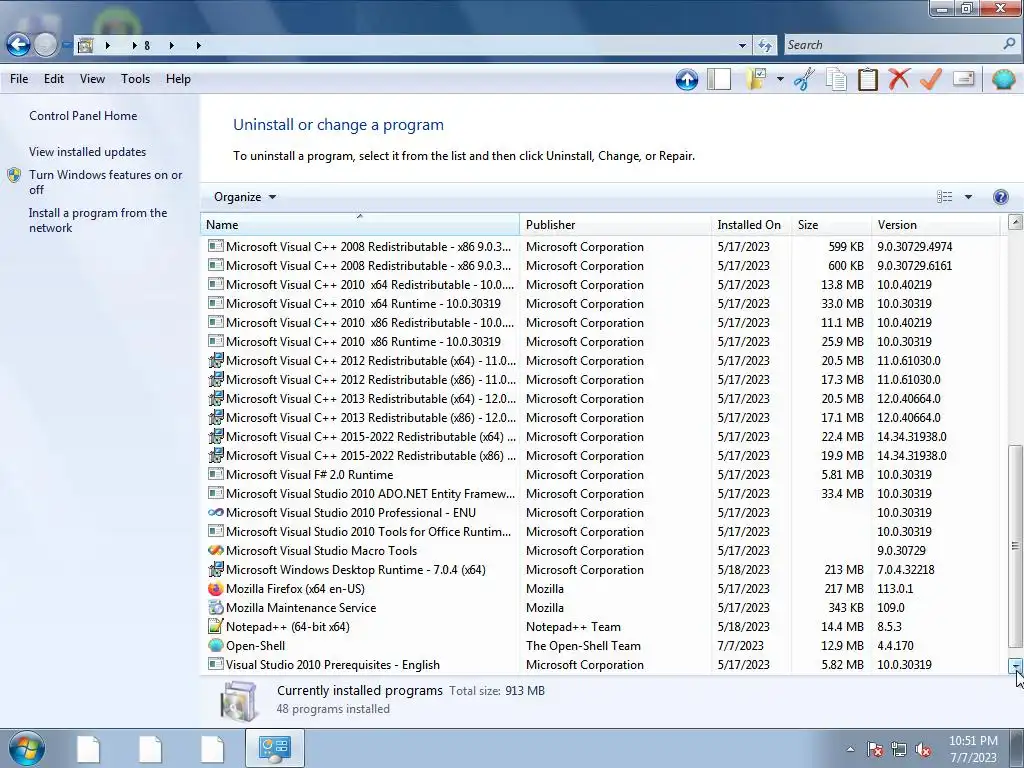Select Visual Studio 2010 ADO.NET Entity Framework row
The image size is (1024, 768).
(600, 494)
